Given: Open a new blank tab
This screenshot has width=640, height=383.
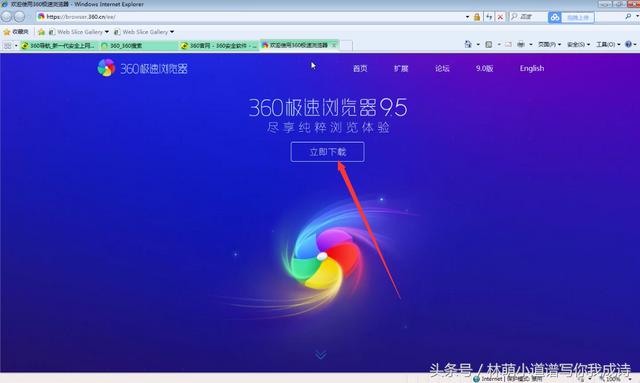Looking at the screenshot, I should click(346, 45).
